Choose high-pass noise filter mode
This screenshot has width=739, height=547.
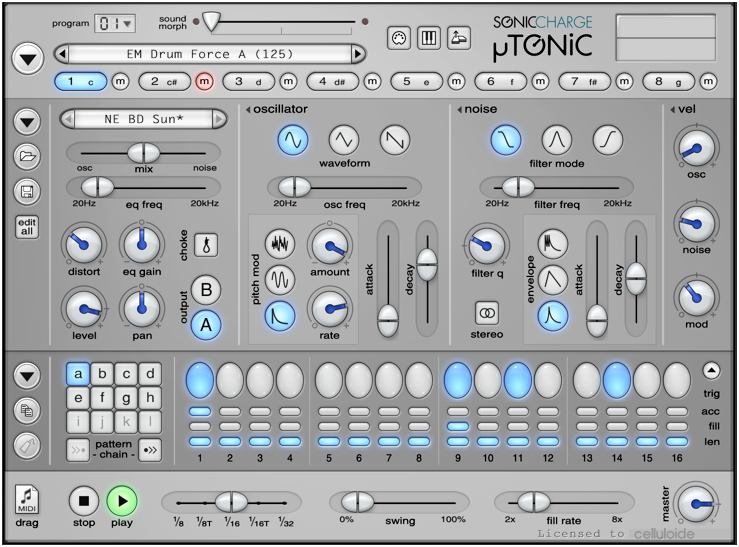pyautogui.click(x=608, y=140)
